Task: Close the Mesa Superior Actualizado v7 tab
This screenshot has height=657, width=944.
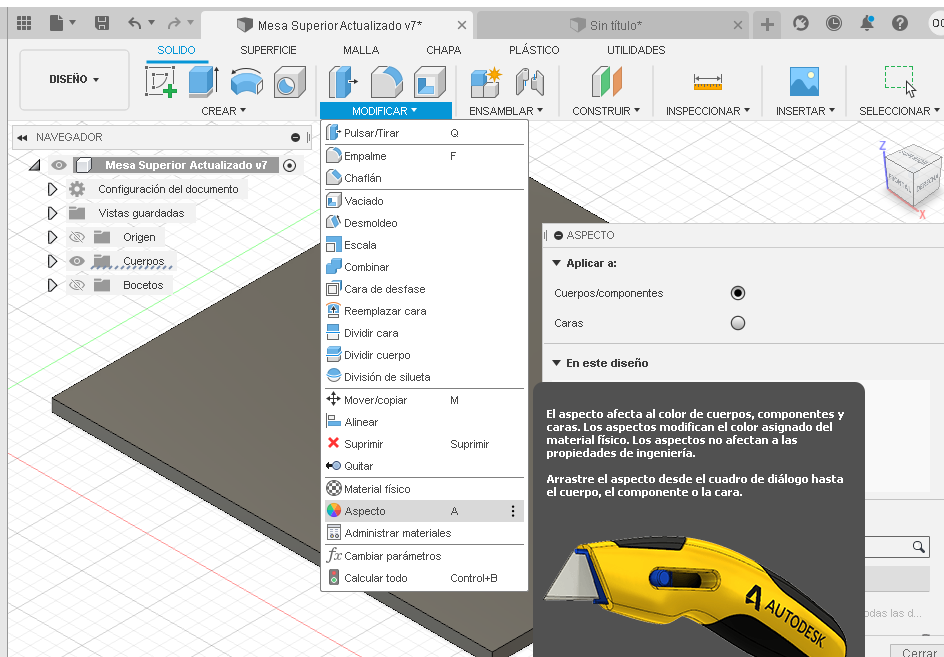Action: (462, 25)
